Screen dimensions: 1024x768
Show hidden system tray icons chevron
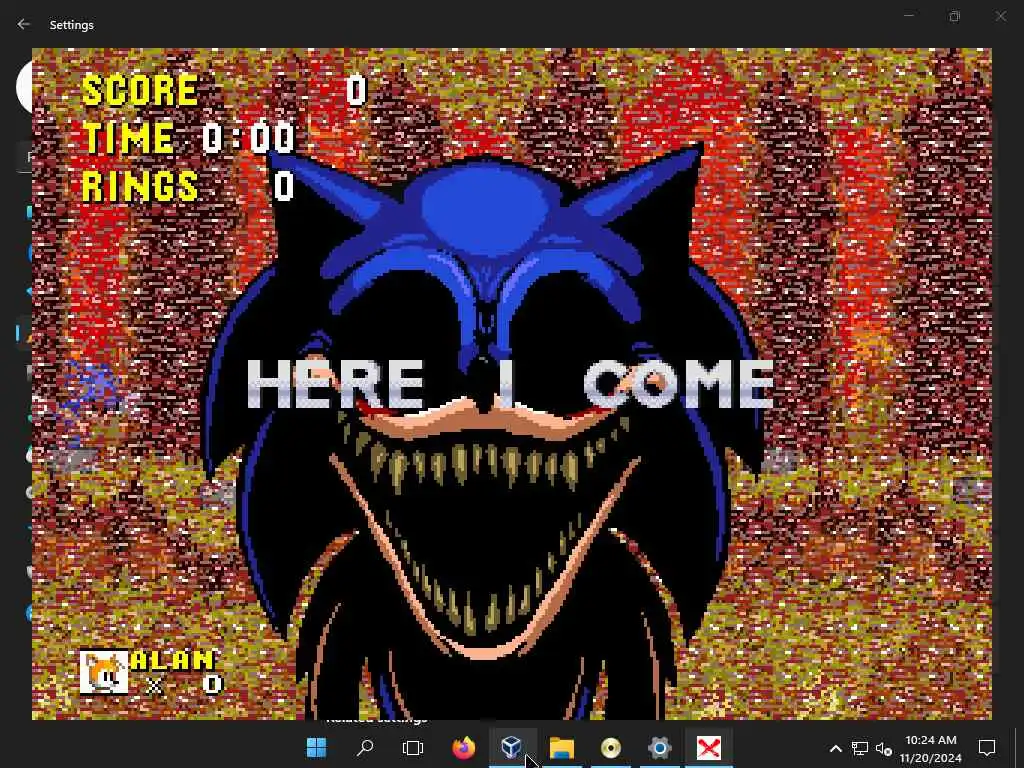[835, 748]
